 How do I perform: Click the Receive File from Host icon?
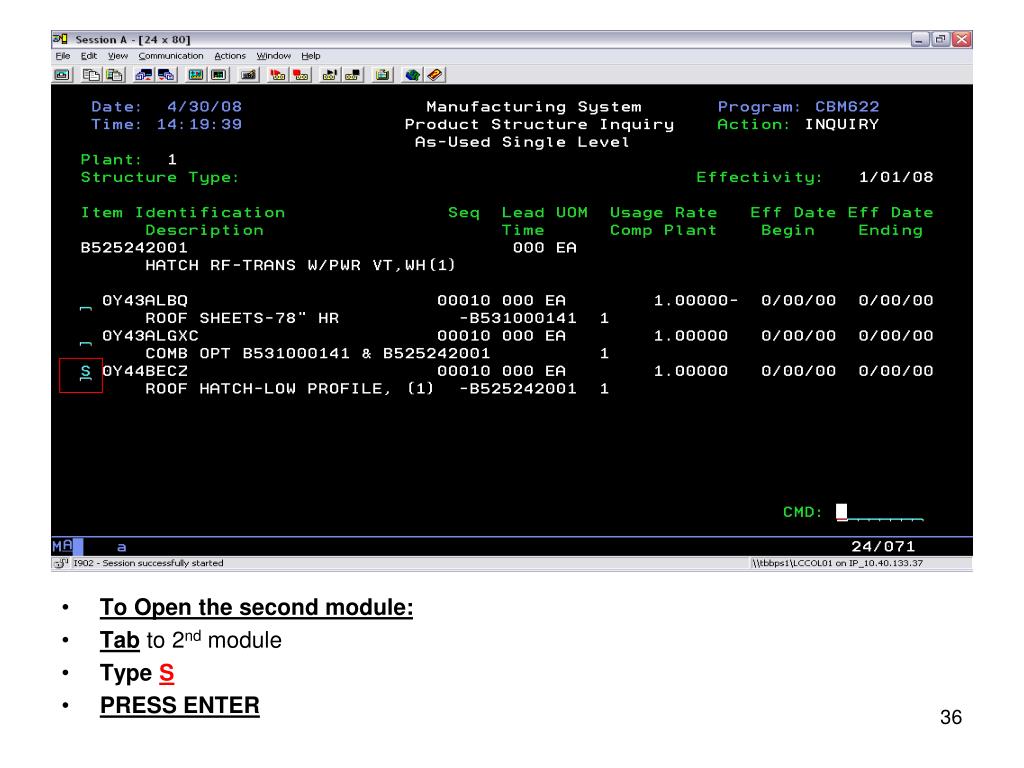pyautogui.click(x=166, y=75)
